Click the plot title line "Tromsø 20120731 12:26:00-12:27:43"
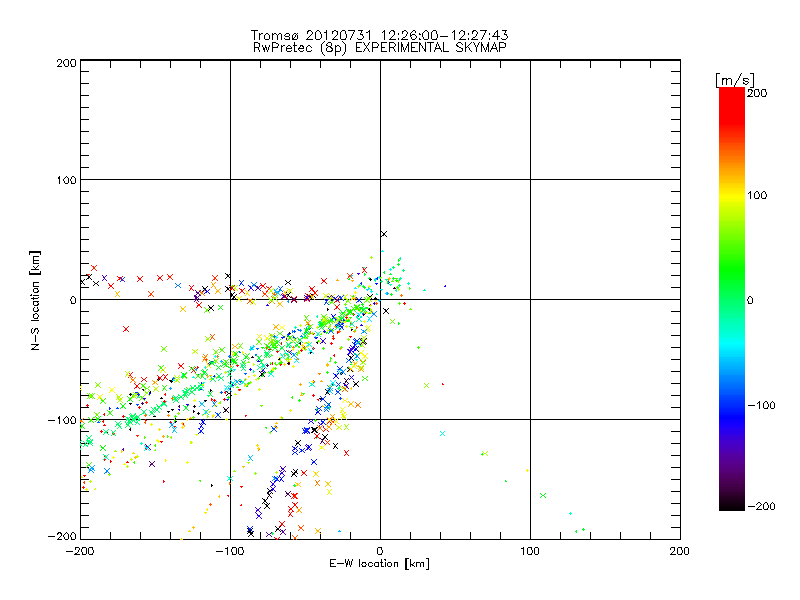 379,35
